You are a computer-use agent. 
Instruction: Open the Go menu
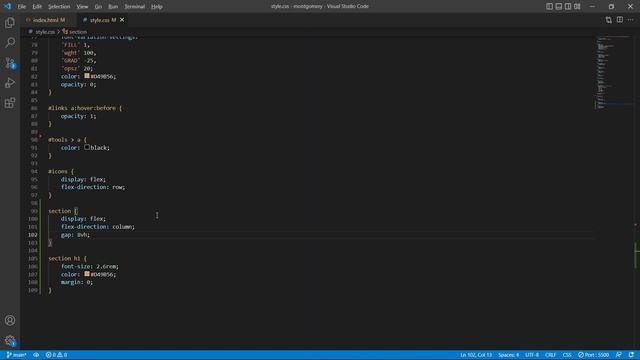point(98,7)
